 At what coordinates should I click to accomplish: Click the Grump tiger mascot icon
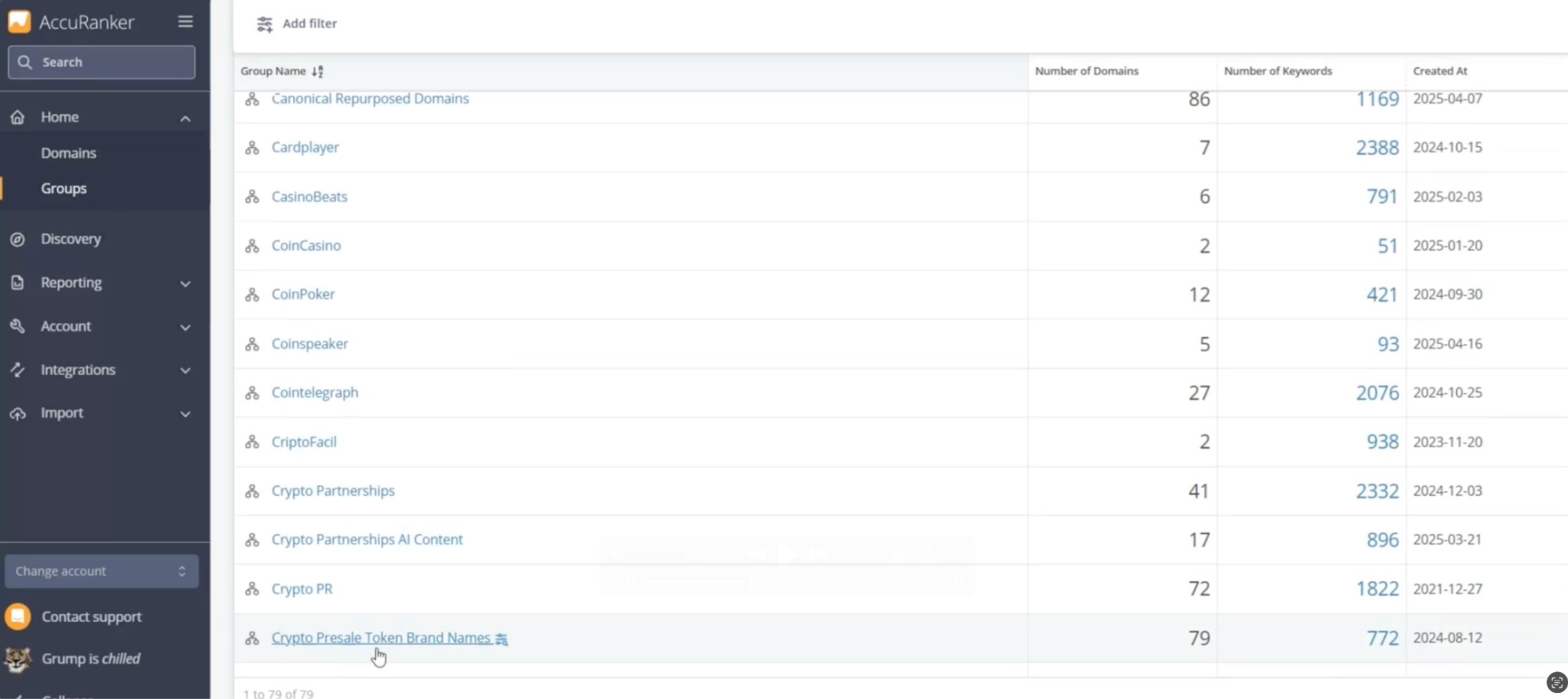click(x=18, y=658)
